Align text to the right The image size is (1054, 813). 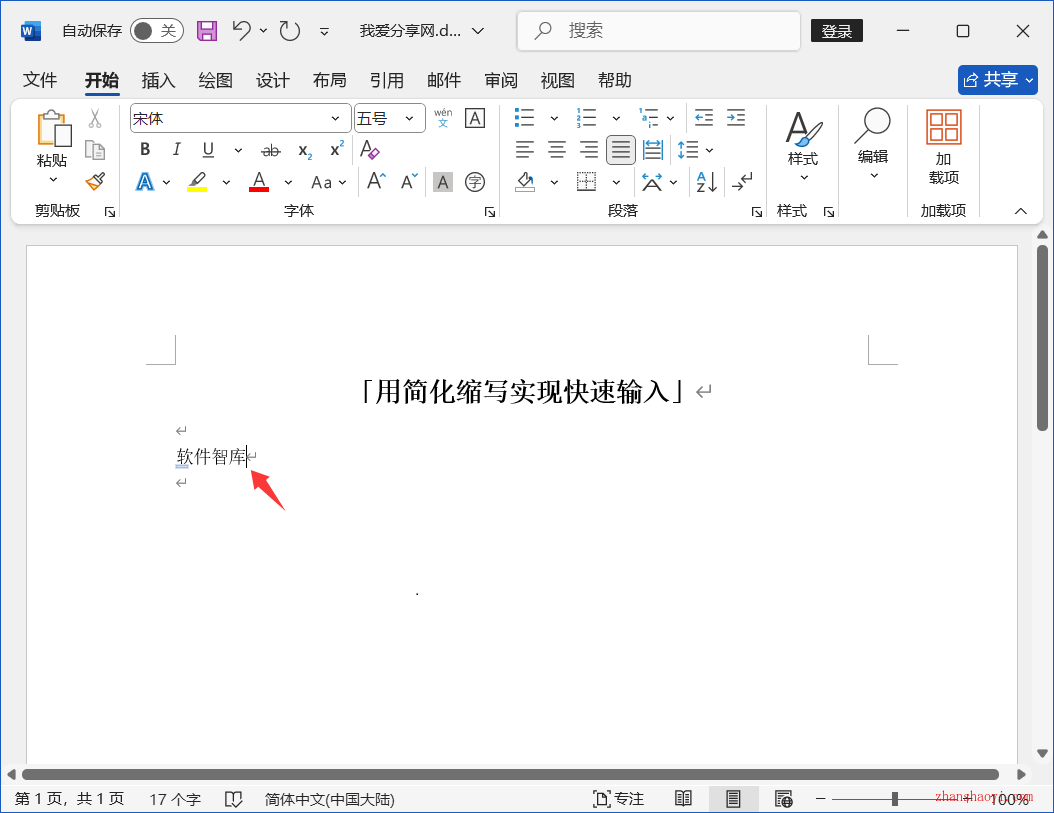pyautogui.click(x=589, y=150)
